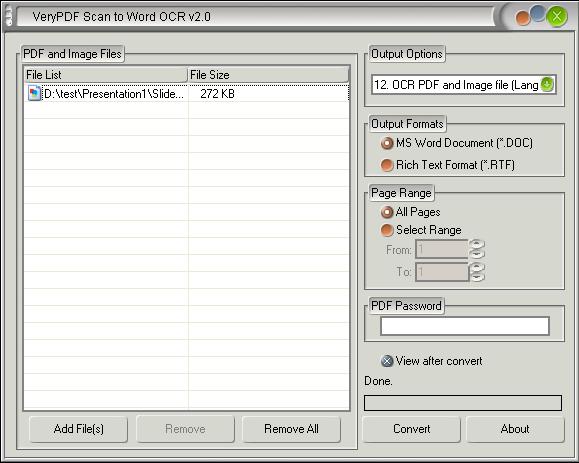Click the orange minimize circle in title bar
Image resolution: width=579 pixels, height=463 pixels.
coord(523,18)
